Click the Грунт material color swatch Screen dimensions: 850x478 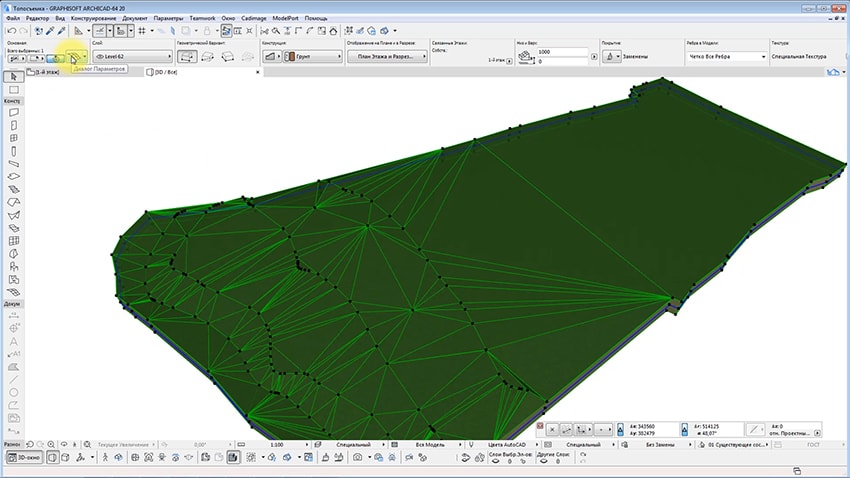pos(290,56)
